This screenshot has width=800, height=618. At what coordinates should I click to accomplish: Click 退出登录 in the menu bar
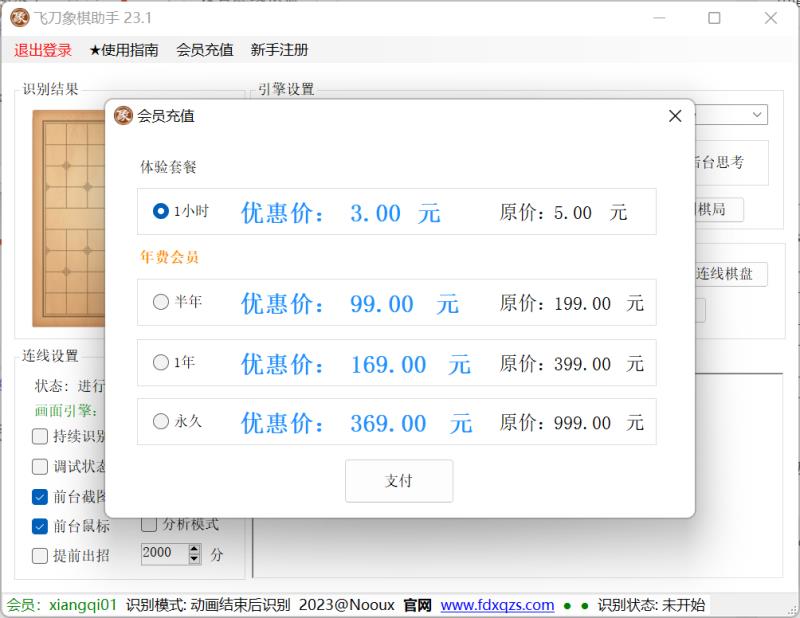tap(43, 50)
